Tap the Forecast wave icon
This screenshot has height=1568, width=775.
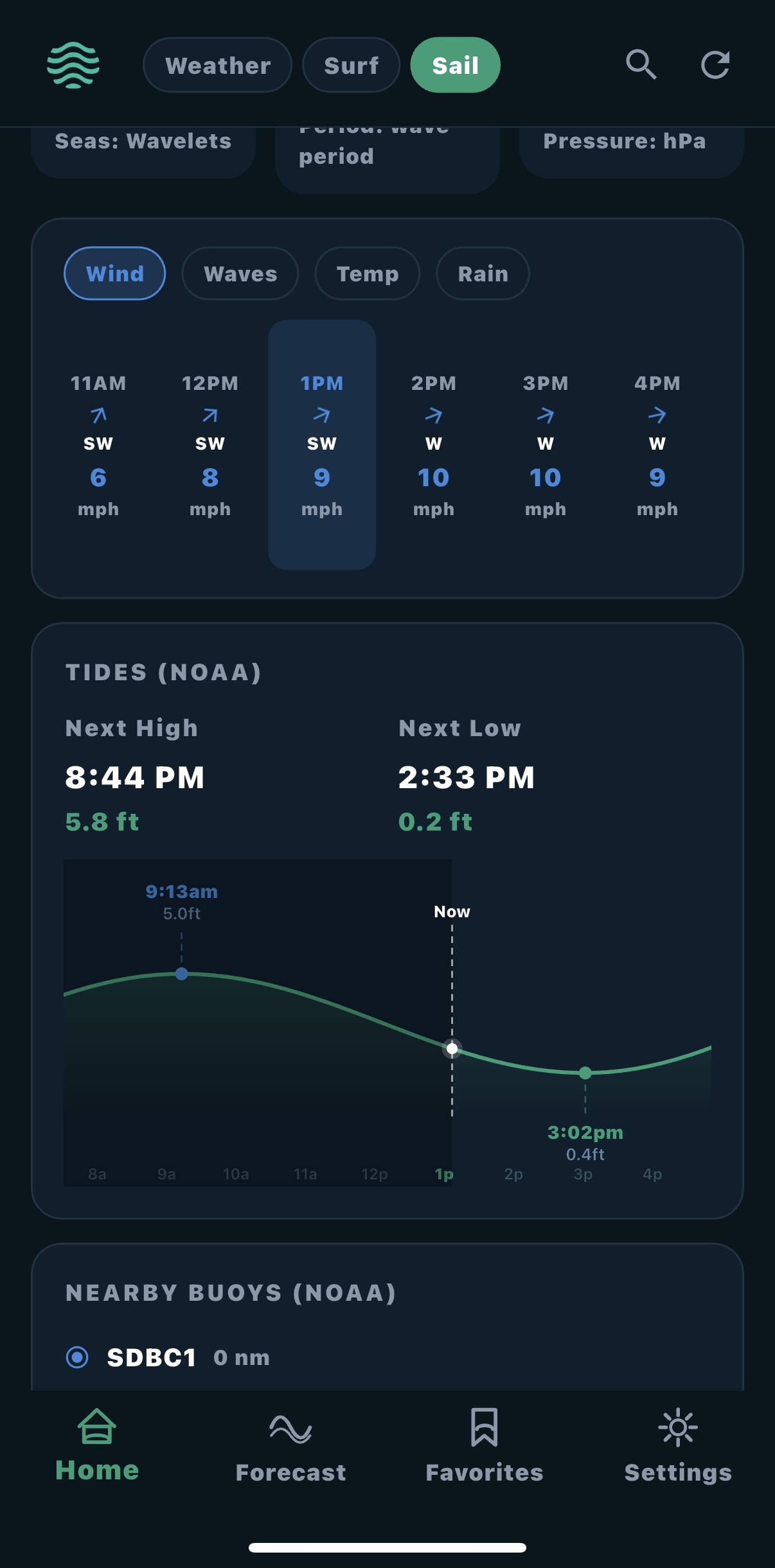coord(290,1429)
